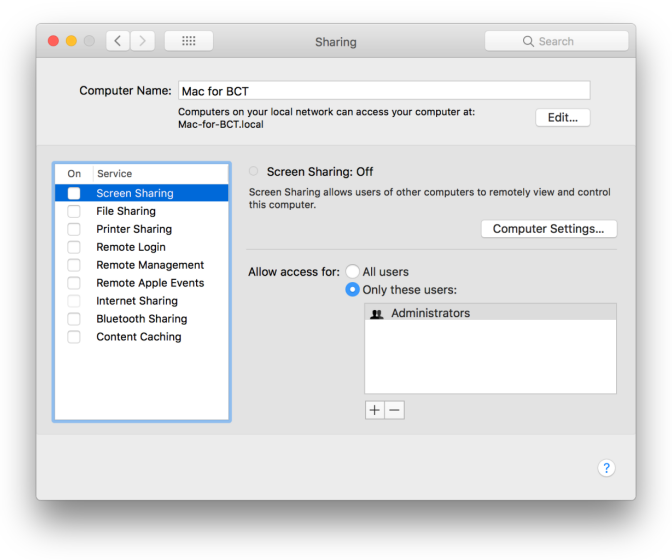Remove a user with the minus button

(395, 410)
